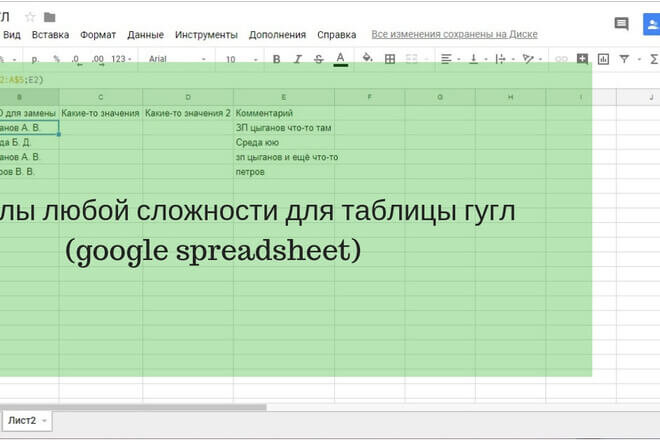The width and height of the screenshot is (660, 440).
Task: Select column C header
Action: (x=101, y=97)
